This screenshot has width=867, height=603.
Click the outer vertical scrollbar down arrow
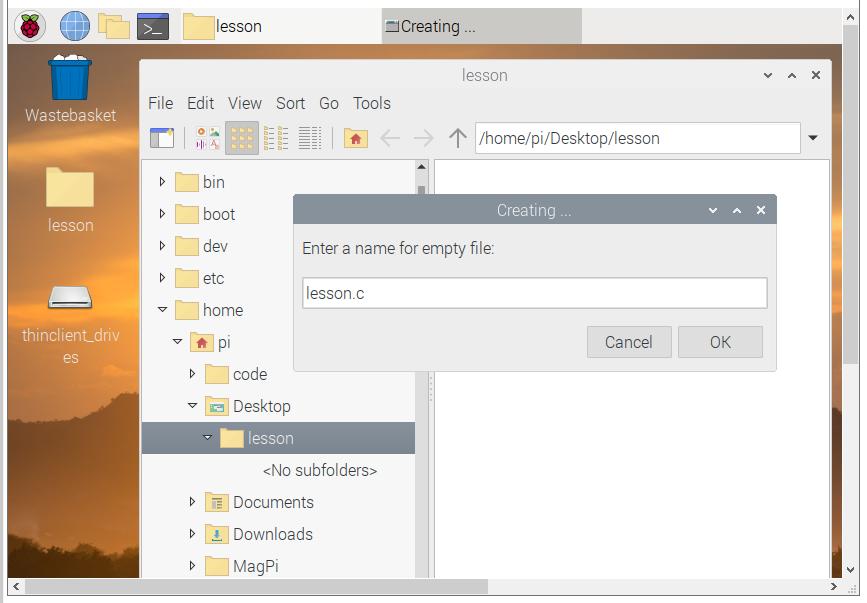click(x=850, y=569)
